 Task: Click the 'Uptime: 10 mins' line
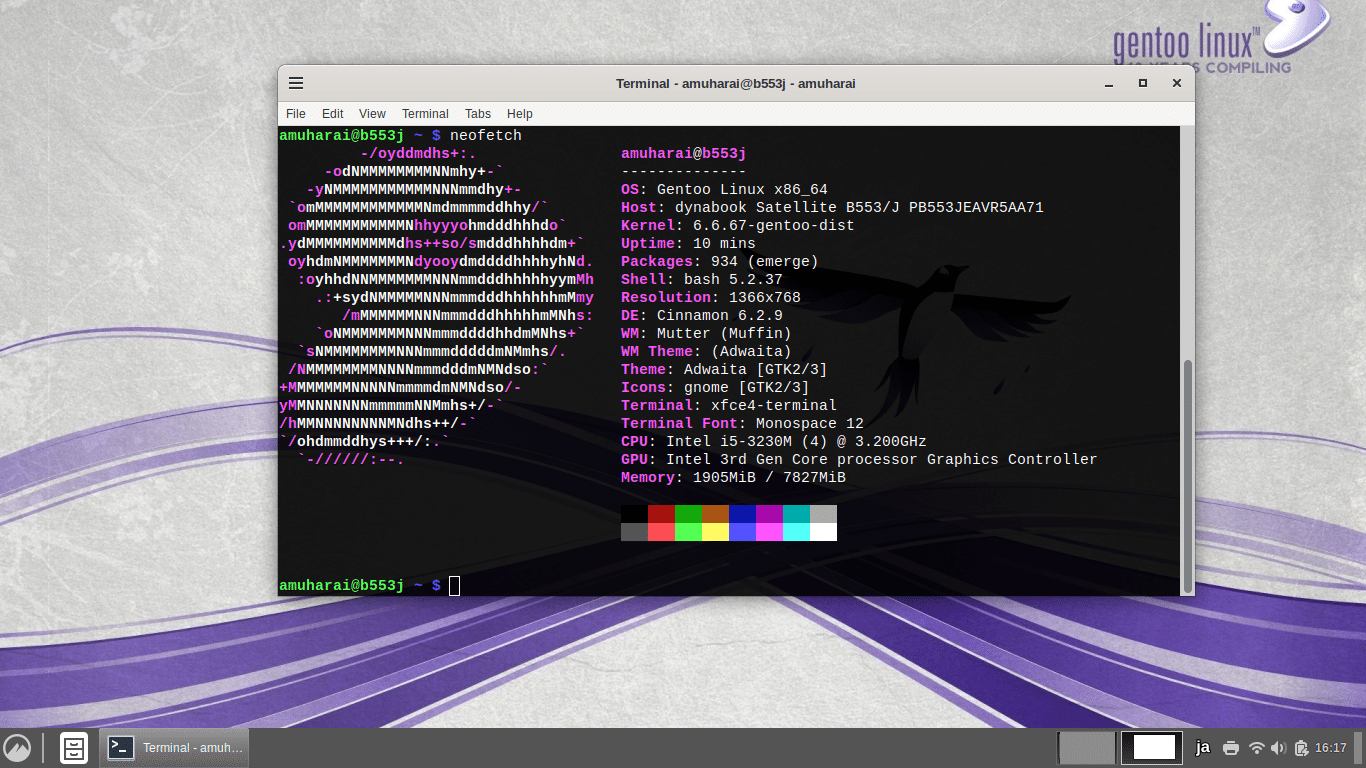[688, 243]
